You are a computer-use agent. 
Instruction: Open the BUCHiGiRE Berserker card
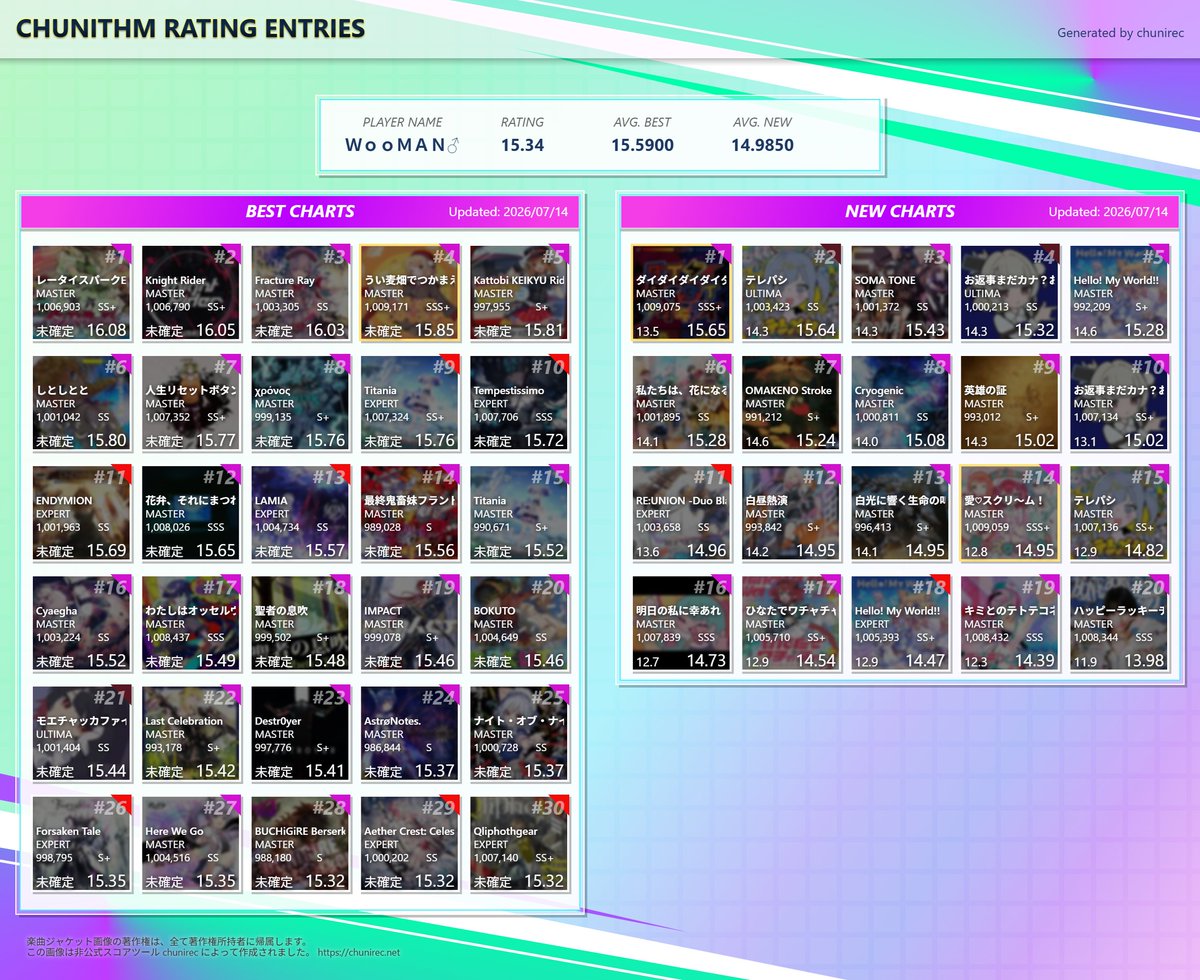300,844
